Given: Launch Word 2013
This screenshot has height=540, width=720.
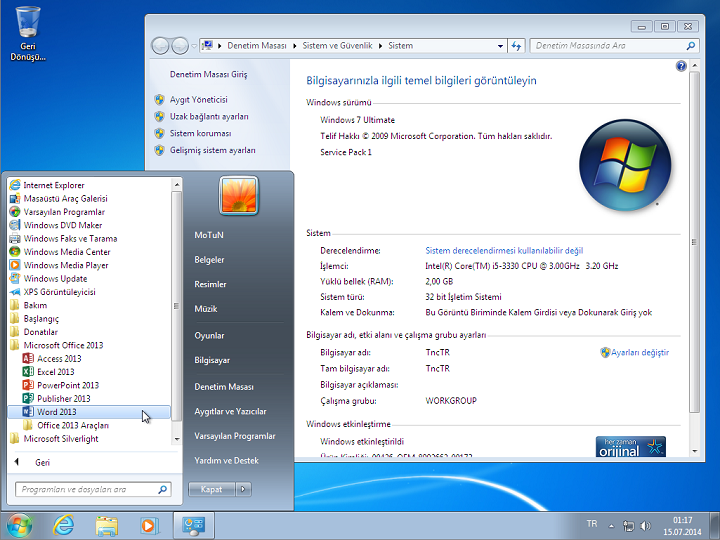Looking at the screenshot, I should (89, 412).
